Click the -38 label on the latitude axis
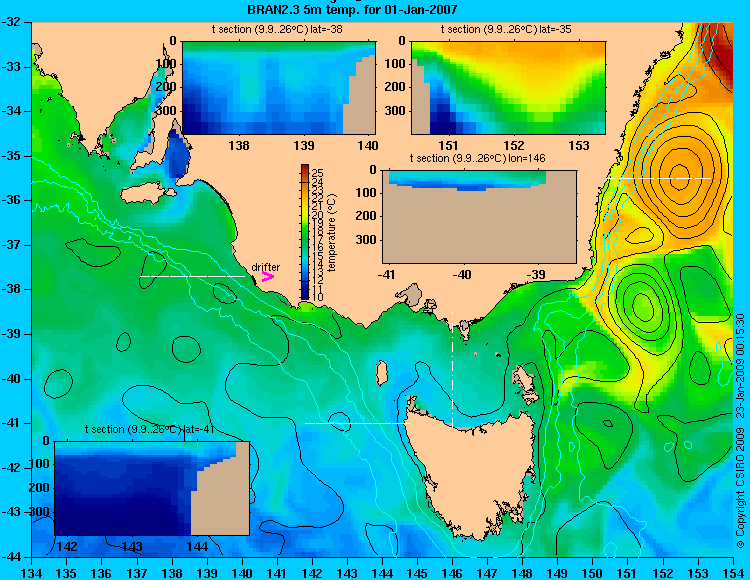 9,289
